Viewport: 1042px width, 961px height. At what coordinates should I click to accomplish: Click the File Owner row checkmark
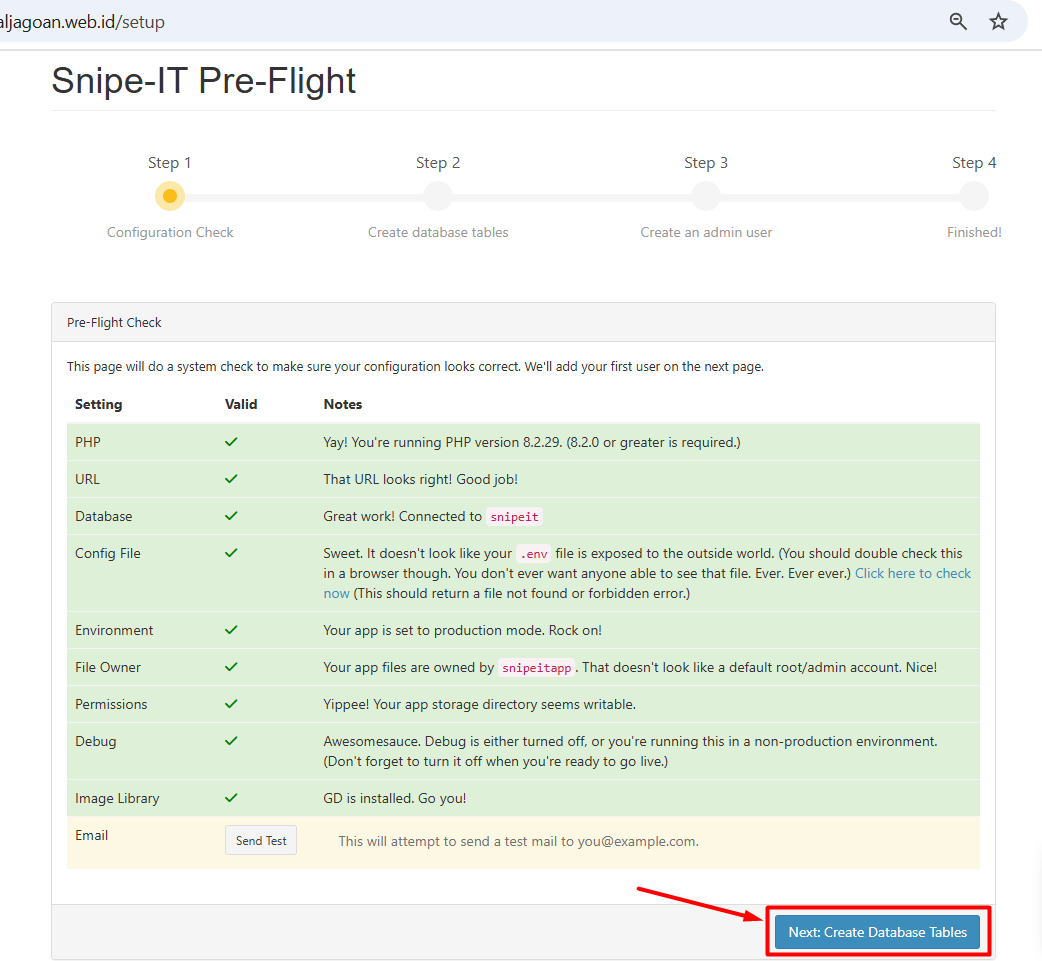[x=231, y=667]
